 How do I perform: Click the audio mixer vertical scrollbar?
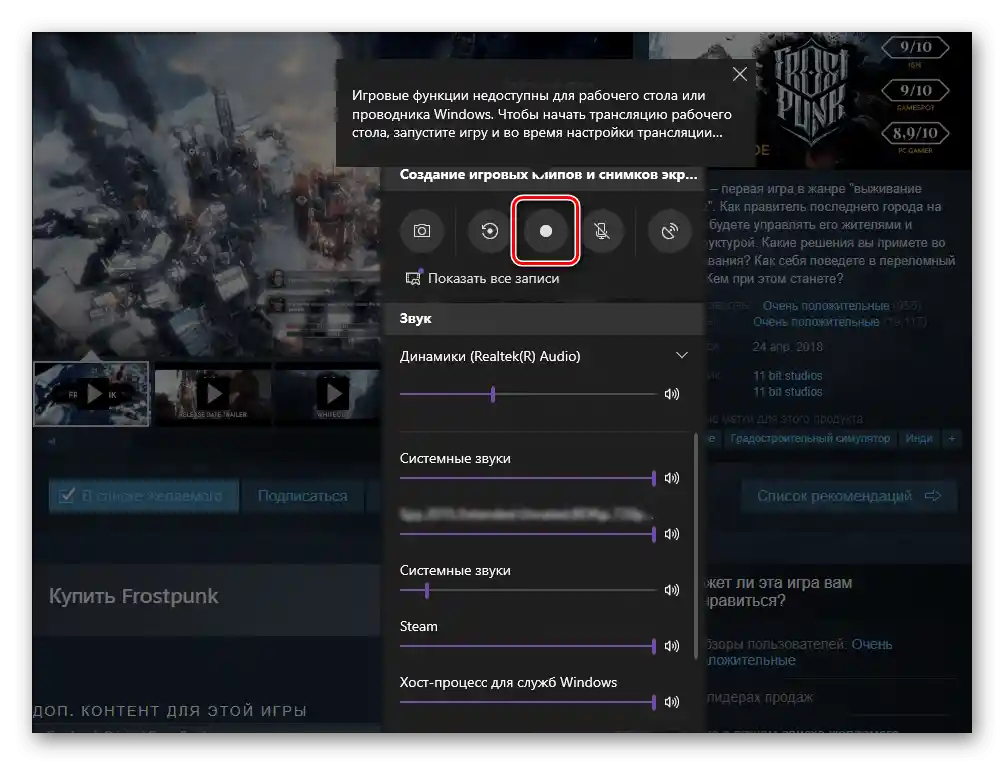tap(696, 547)
